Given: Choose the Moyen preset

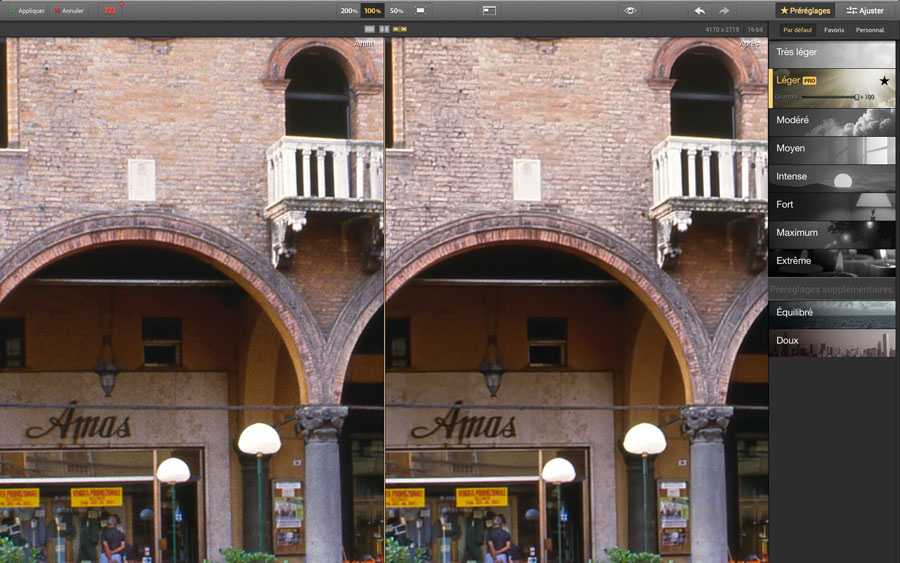Looking at the screenshot, I should click(x=832, y=150).
